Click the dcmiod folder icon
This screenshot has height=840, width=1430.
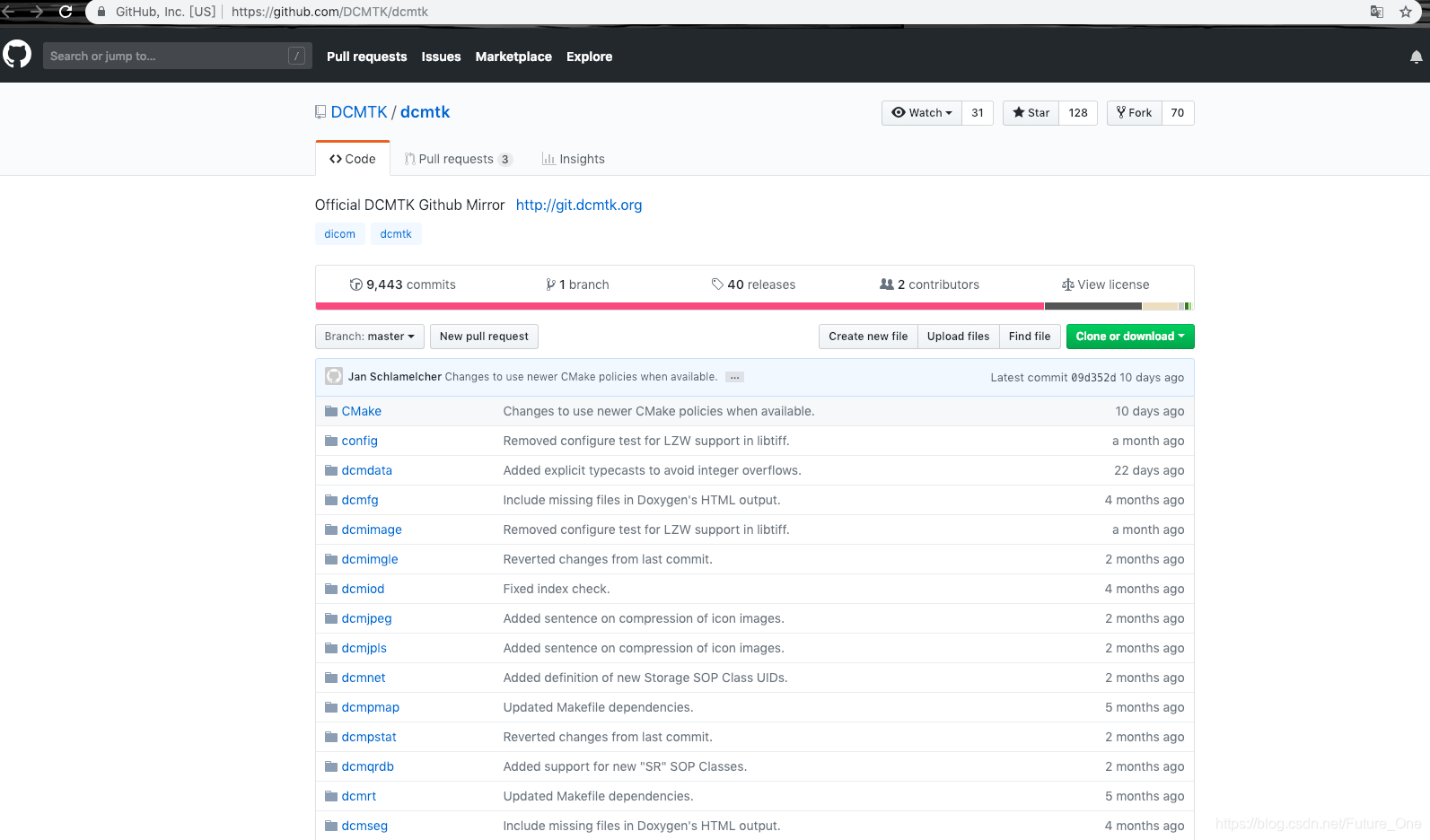pos(331,589)
